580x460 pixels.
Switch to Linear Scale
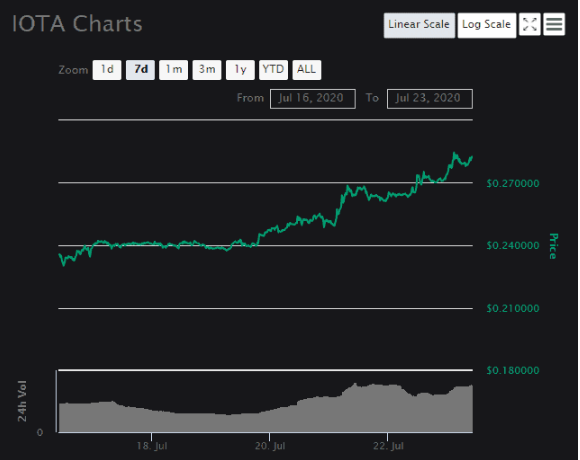pyautogui.click(x=419, y=25)
